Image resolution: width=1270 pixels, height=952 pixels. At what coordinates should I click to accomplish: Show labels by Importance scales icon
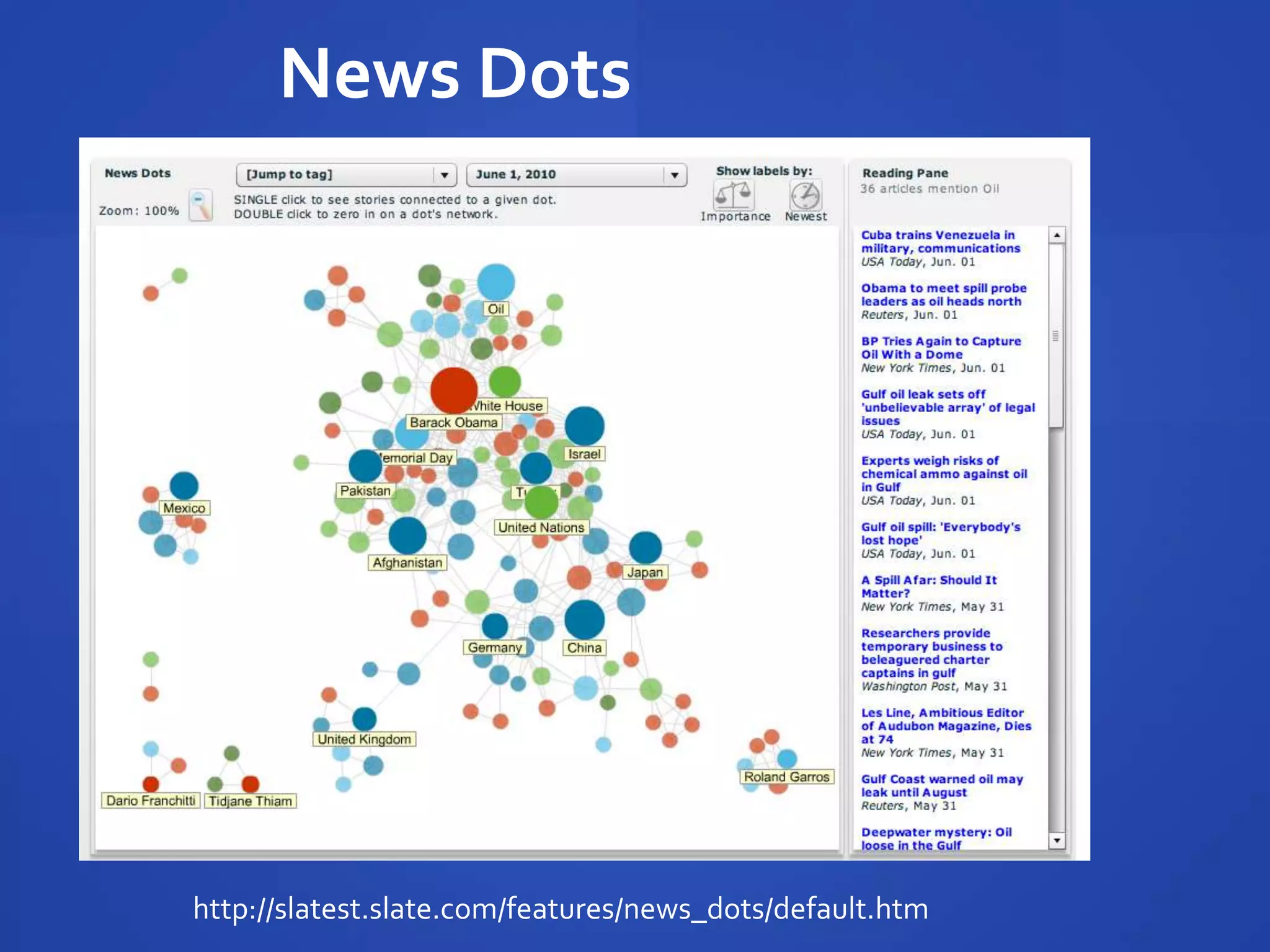(x=734, y=195)
